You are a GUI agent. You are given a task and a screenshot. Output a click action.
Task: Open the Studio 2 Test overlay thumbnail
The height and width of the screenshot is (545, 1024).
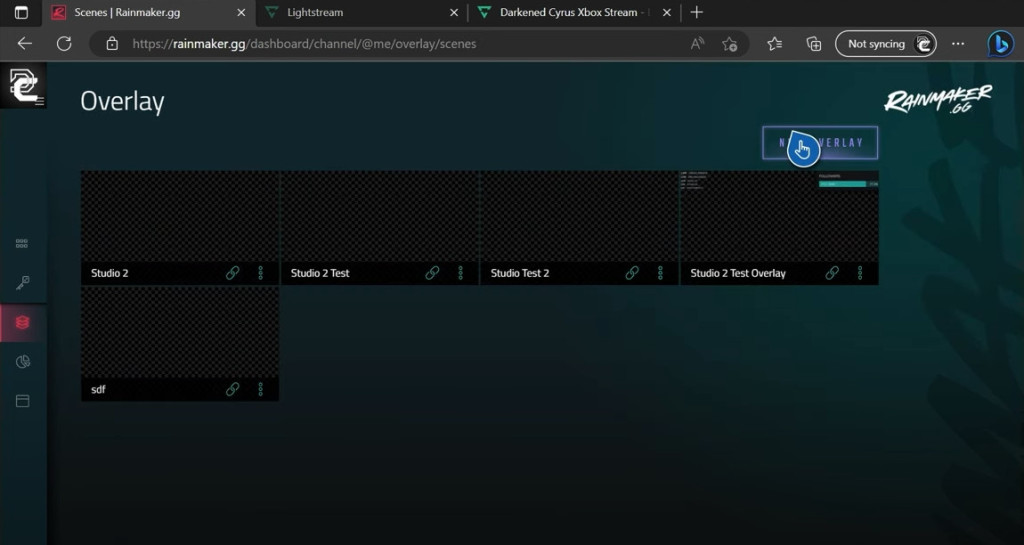[x=379, y=216]
